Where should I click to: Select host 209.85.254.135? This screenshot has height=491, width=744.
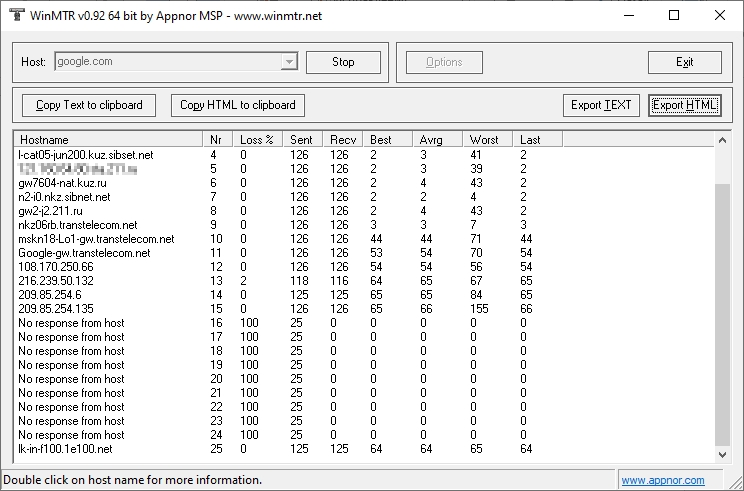[56, 309]
